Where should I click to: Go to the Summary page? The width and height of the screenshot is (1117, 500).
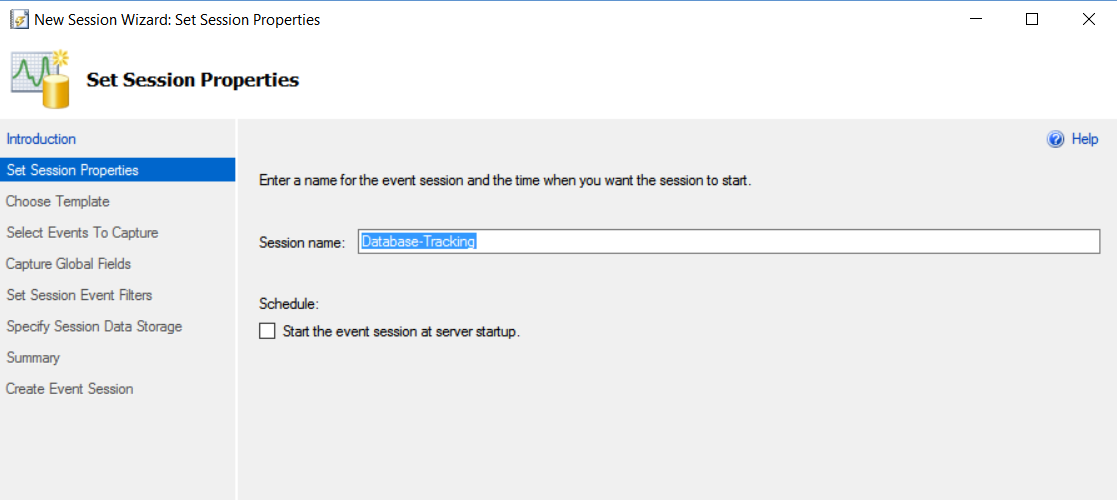point(33,357)
